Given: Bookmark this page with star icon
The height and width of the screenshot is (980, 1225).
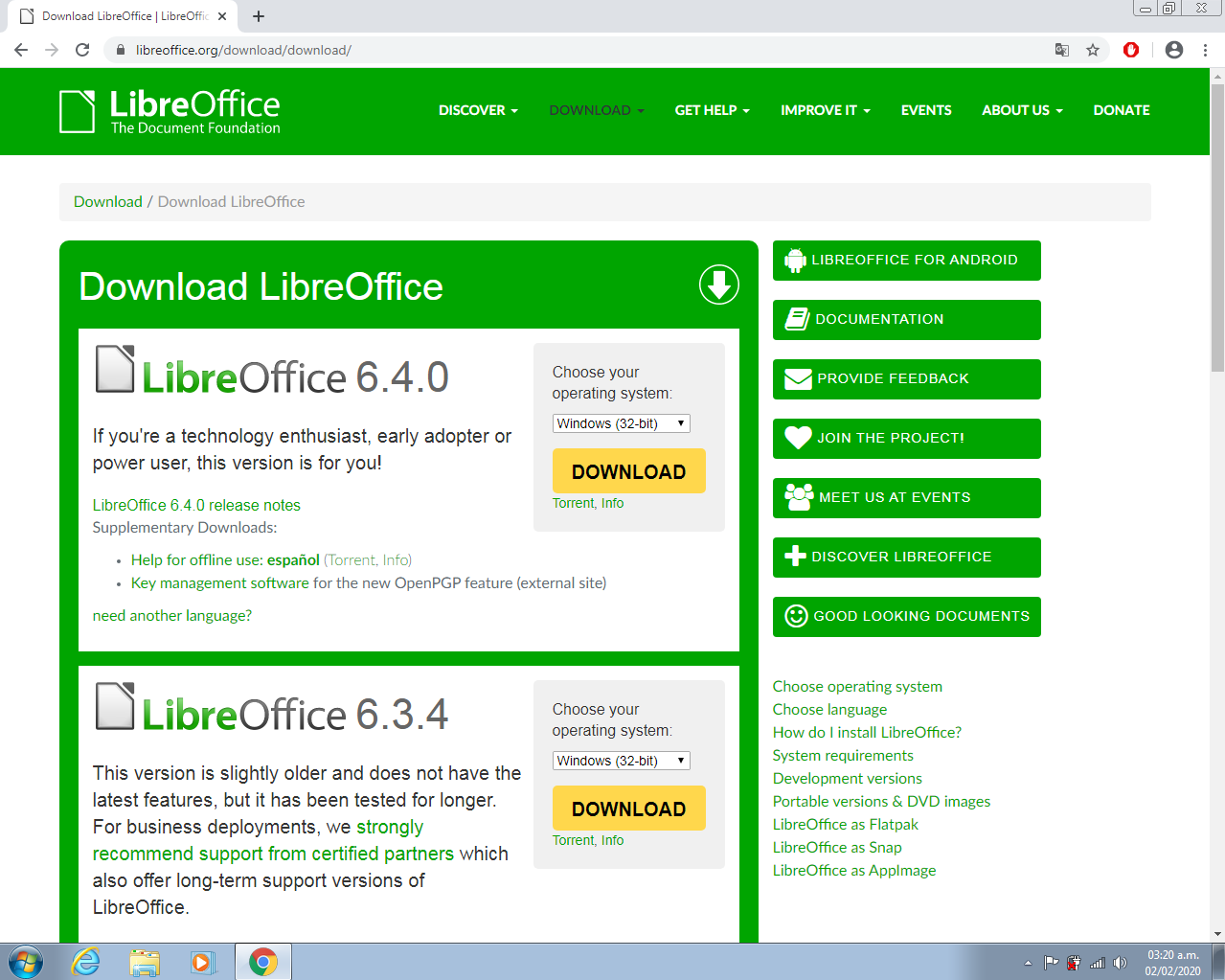Looking at the screenshot, I should (x=1093, y=50).
